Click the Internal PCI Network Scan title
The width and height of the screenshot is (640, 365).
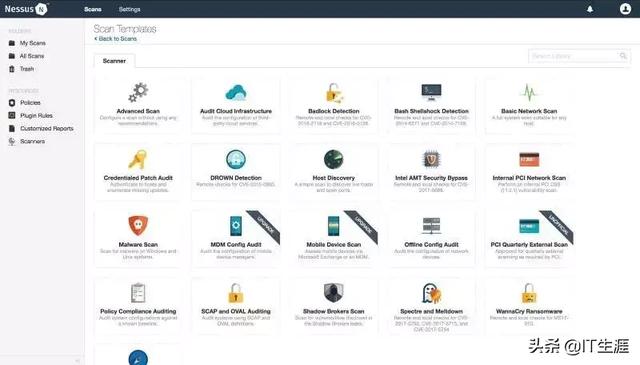(x=529, y=178)
